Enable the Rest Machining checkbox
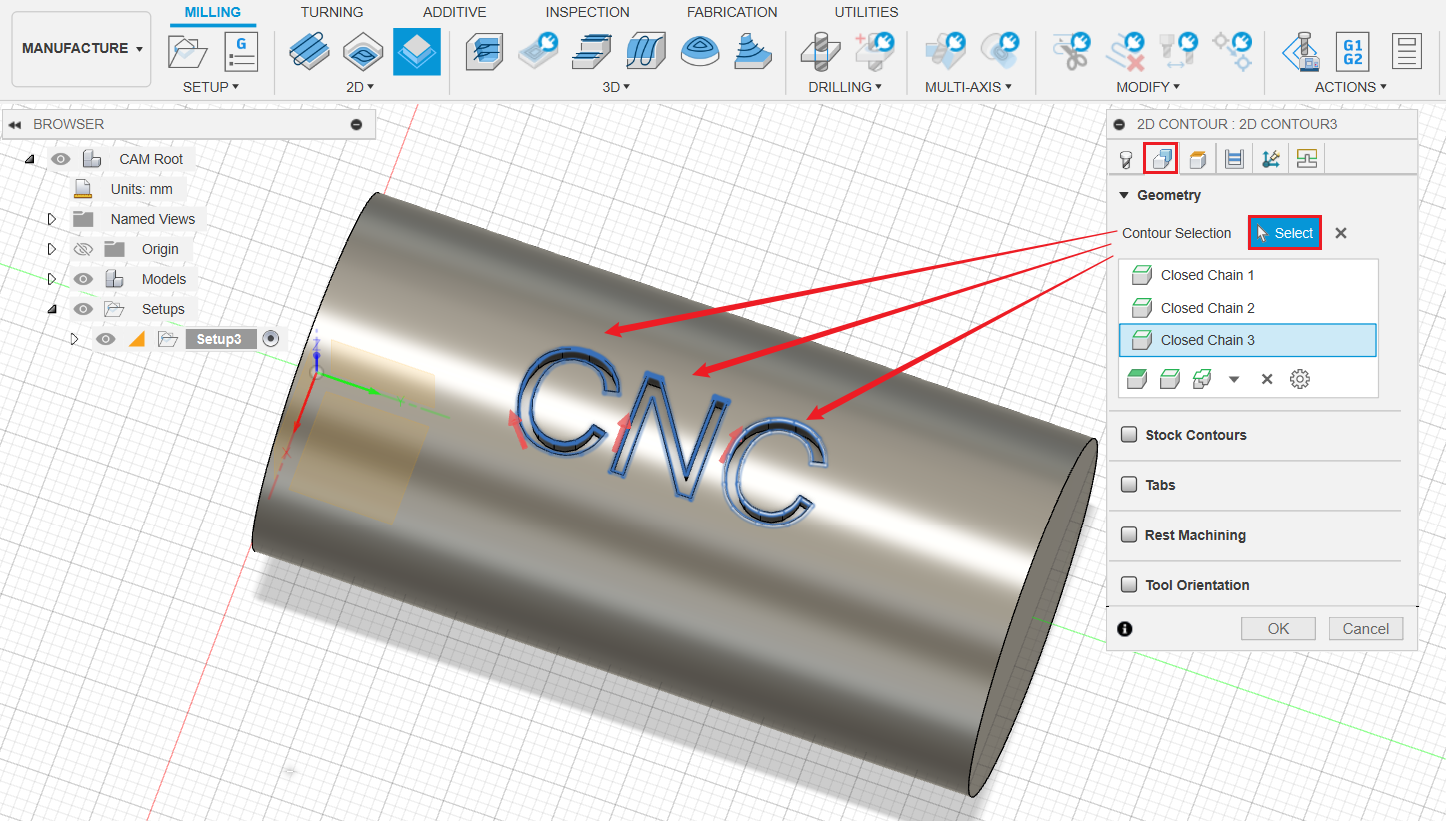 click(x=1129, y=535)
